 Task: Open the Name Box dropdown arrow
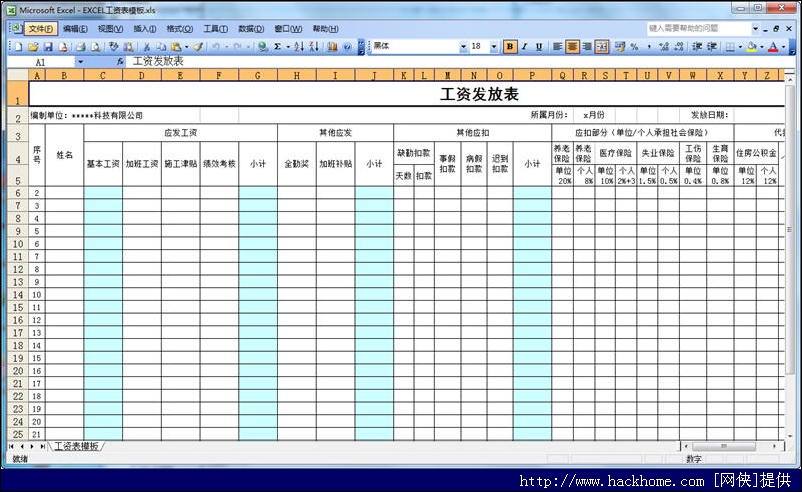80,62
